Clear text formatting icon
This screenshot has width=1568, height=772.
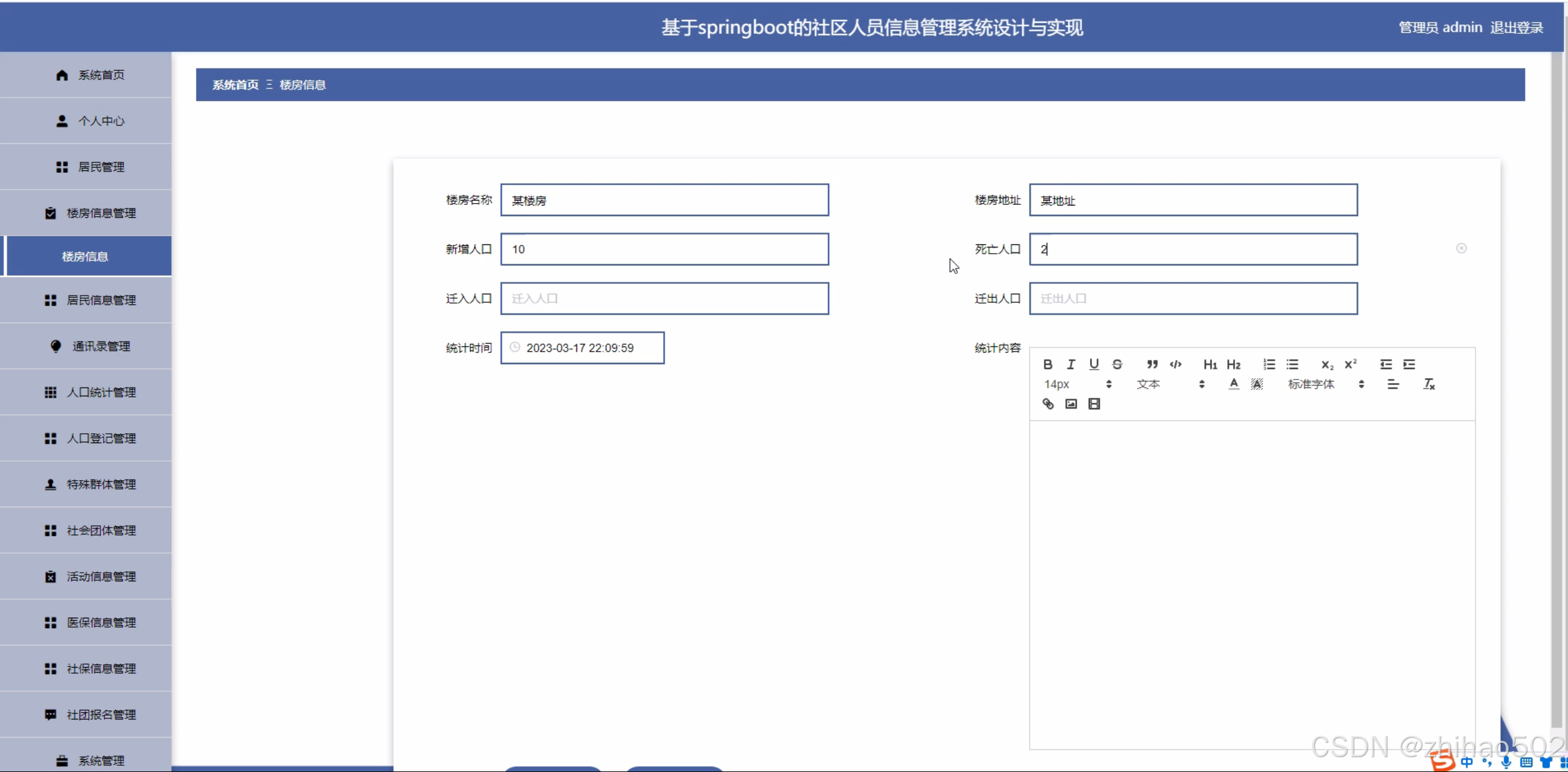click(1429, 384)
